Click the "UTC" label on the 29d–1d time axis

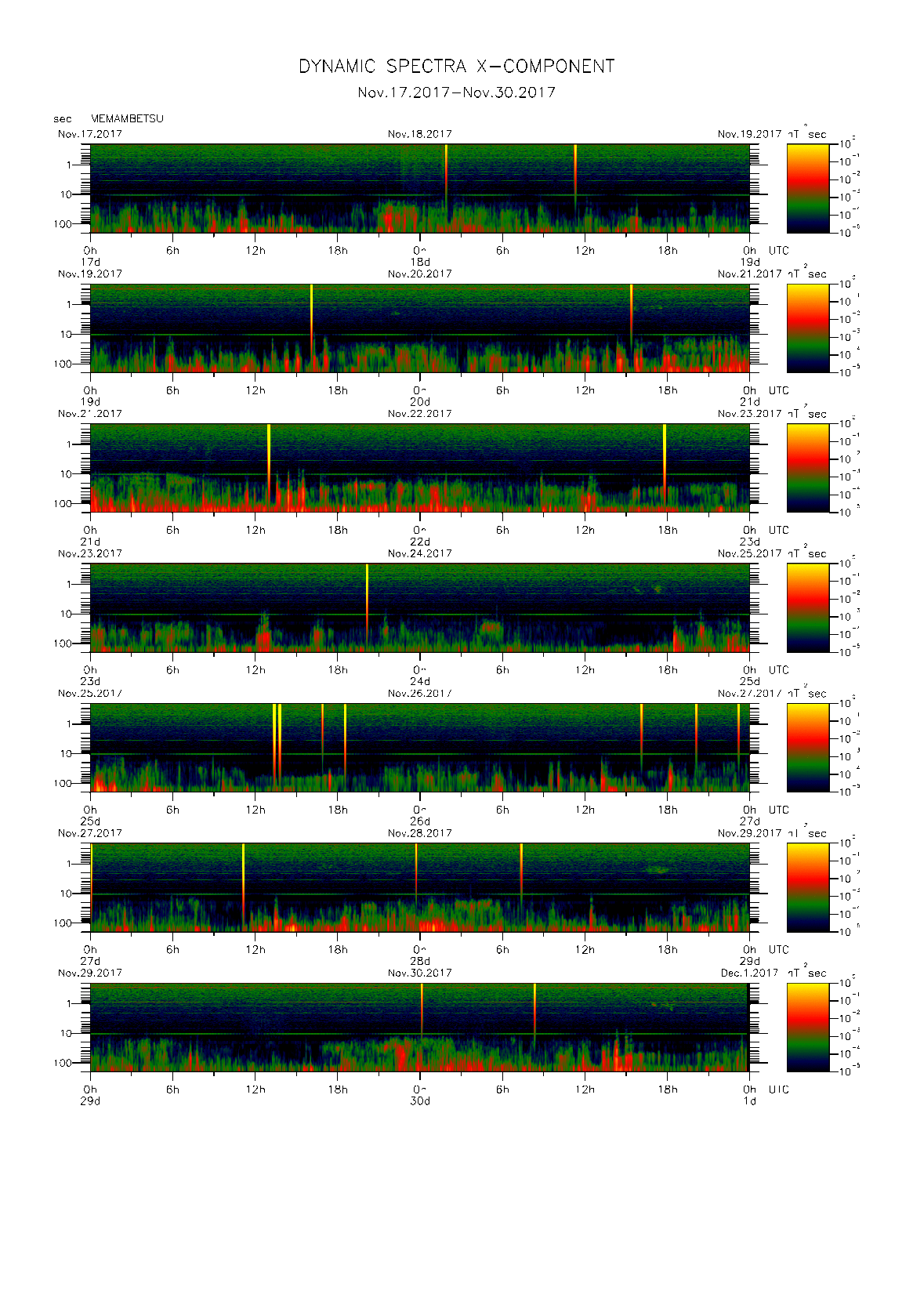tap(779, 1089)
